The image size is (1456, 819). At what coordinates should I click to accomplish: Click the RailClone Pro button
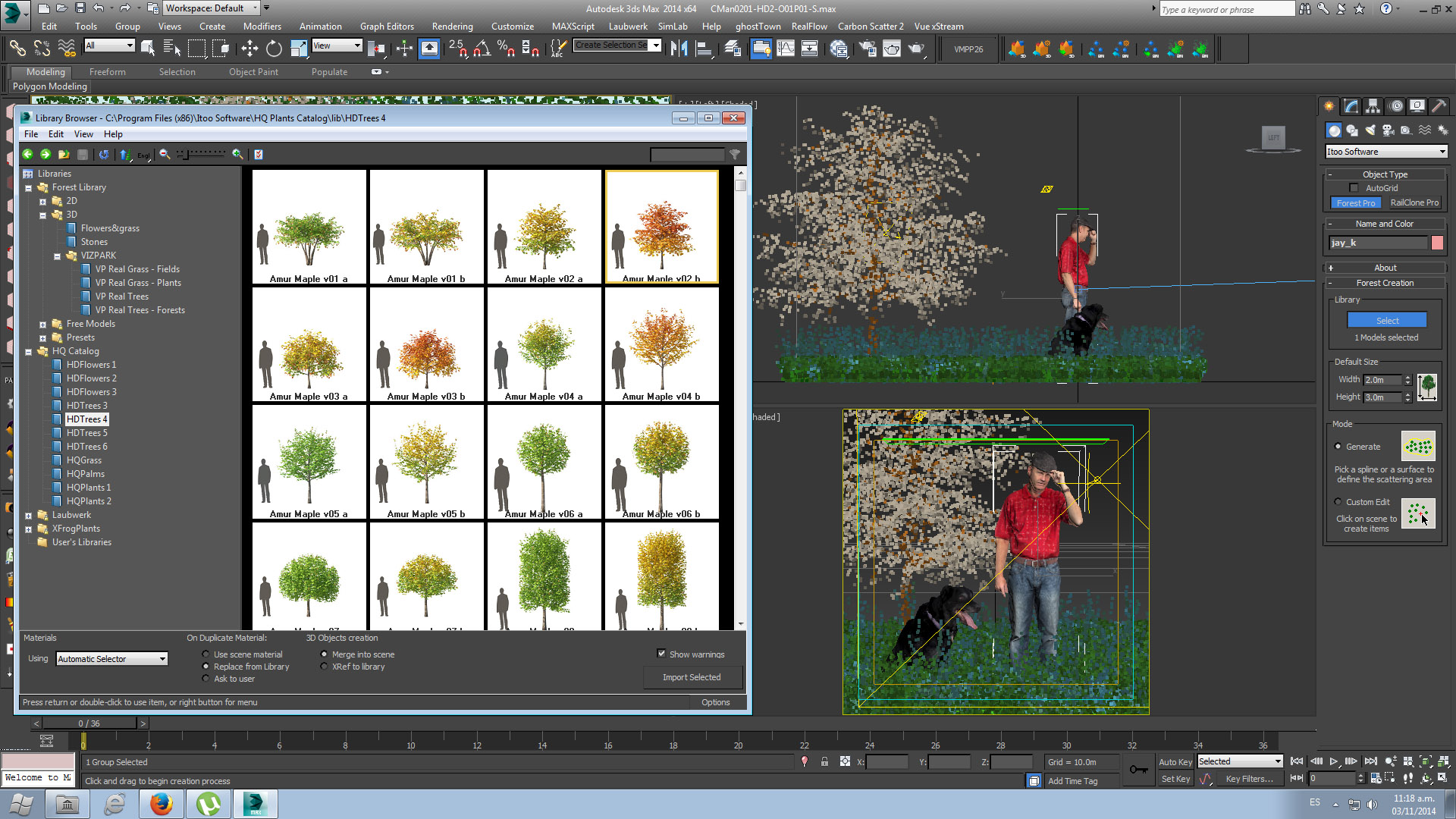(1414, 203)
